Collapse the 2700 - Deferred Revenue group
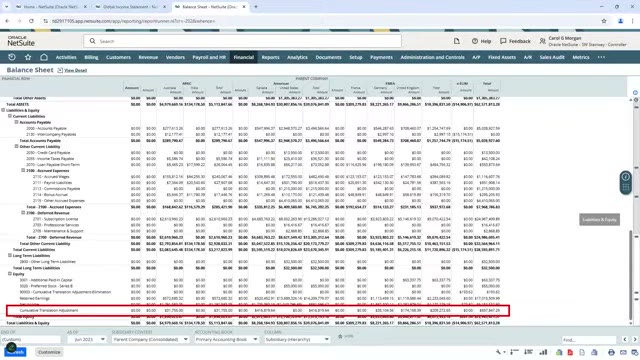Screen dimensions: 640x360 point(23,213)
